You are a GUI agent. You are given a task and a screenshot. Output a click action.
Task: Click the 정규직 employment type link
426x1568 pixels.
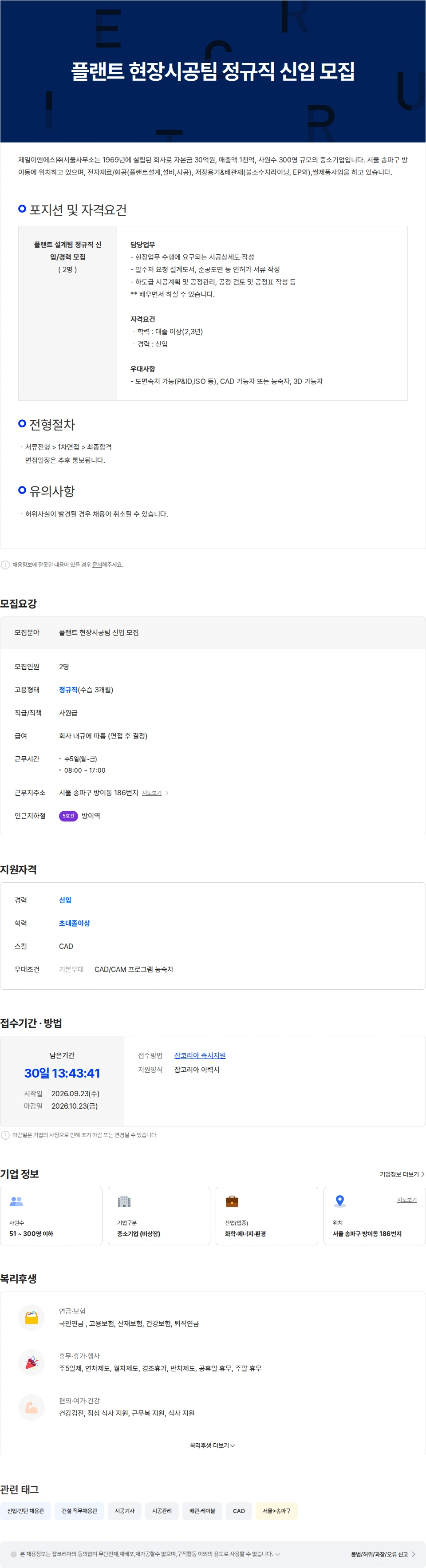pos(68,690)
